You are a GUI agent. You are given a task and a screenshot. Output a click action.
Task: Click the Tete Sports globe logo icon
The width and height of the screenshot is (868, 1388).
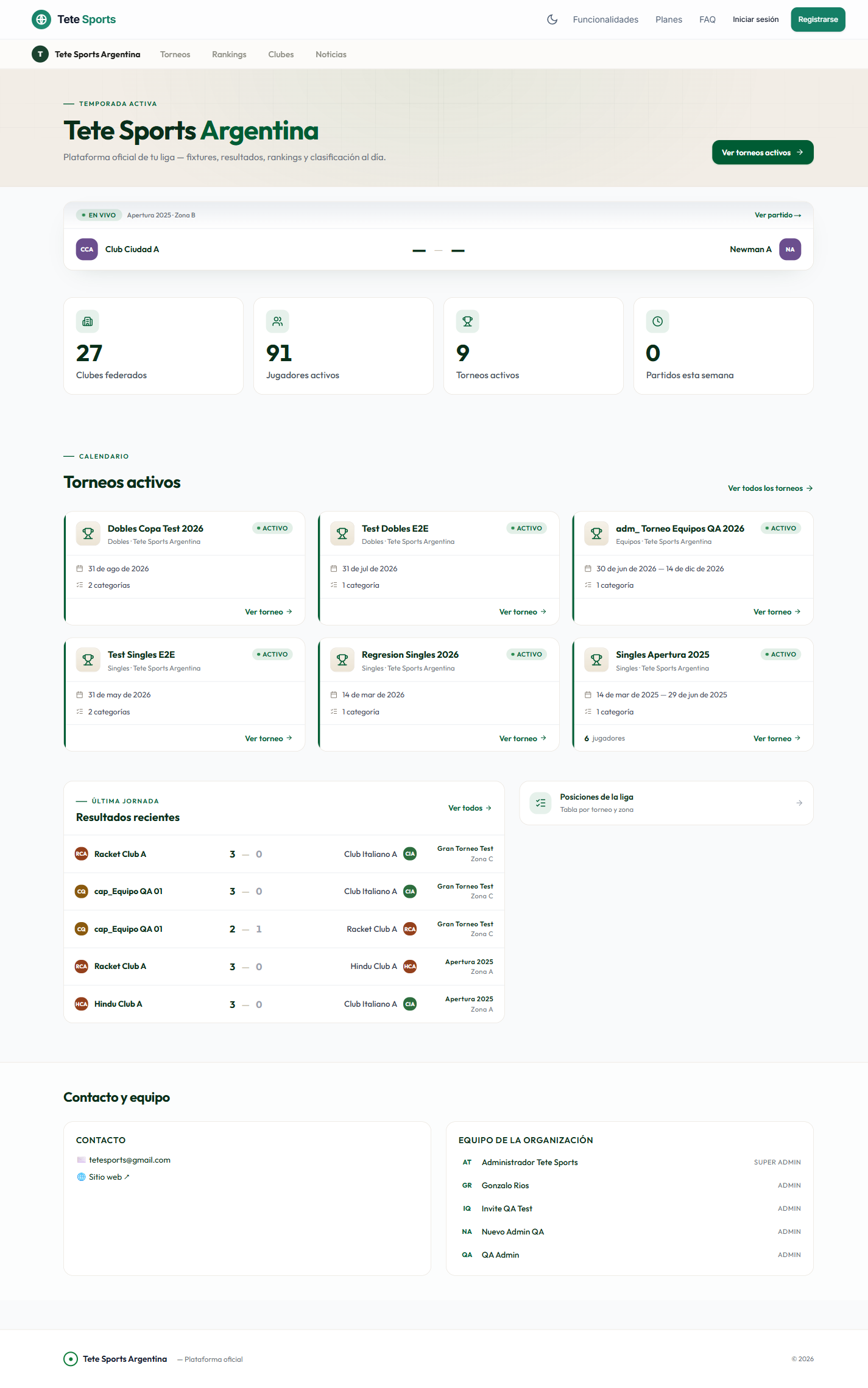click(x=41, y=19)
